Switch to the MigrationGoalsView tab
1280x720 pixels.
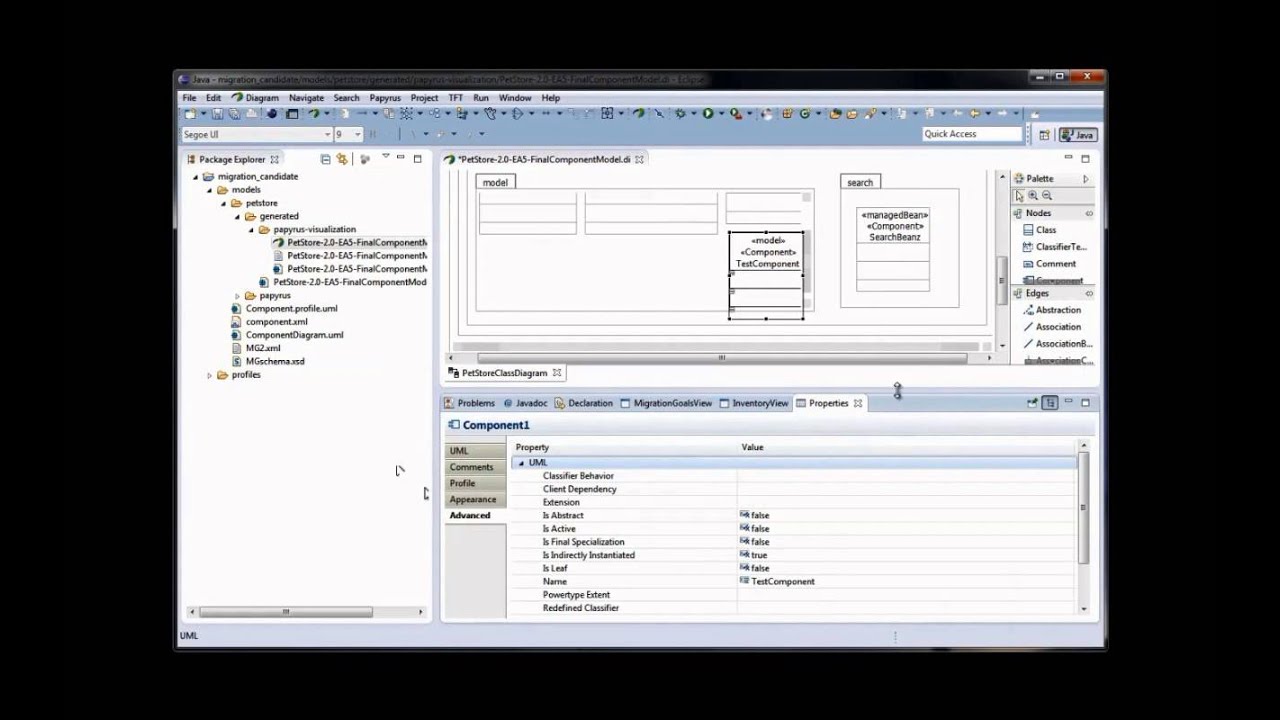pos(666,403)
